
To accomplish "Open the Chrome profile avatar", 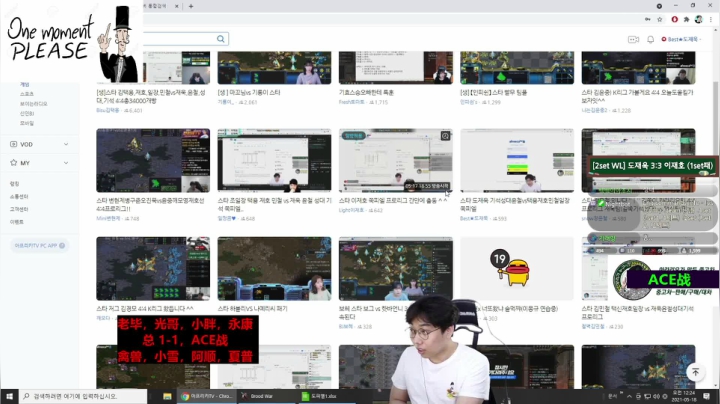I will (698, 19).
